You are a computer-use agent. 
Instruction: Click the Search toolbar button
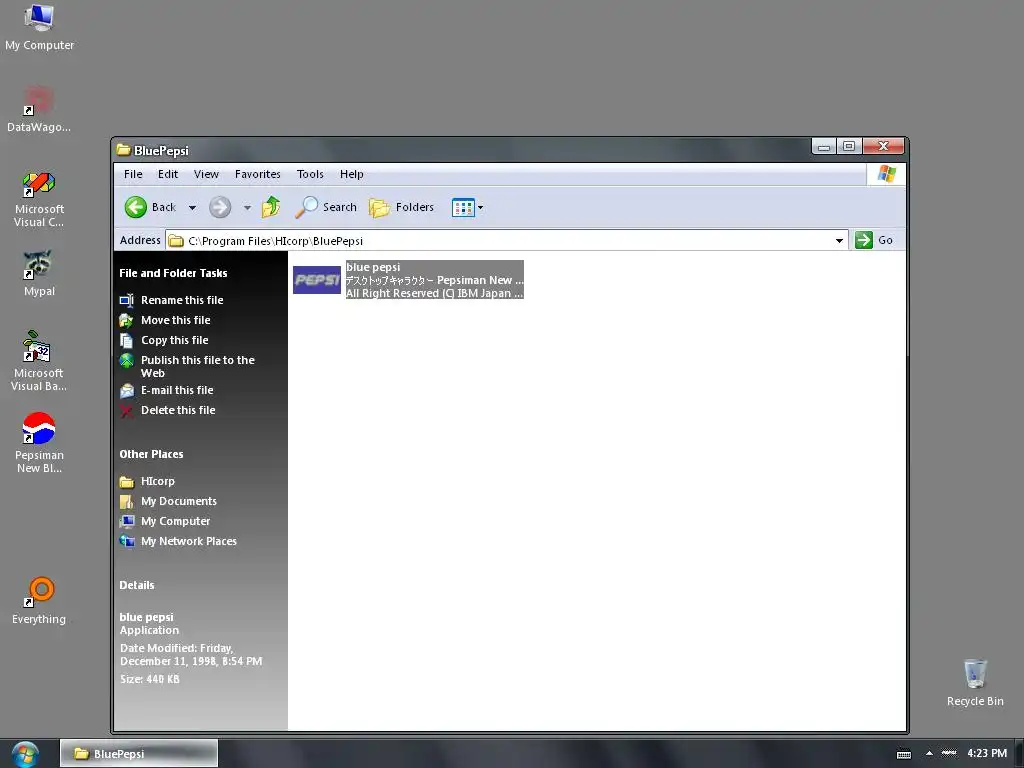pyautogui.click(x=326, y=207)
